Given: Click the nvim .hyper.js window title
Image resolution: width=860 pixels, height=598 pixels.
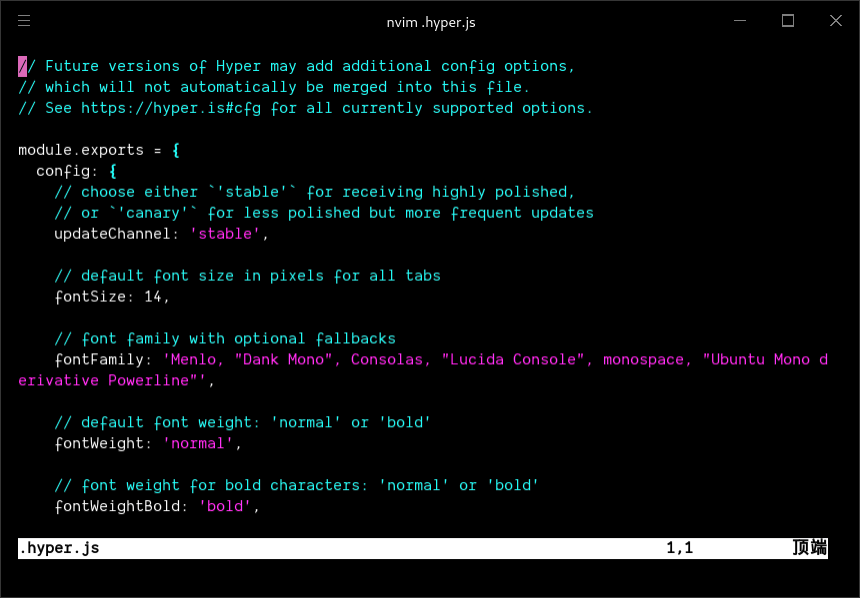Looking at the screenshot, I should [431, 21].
